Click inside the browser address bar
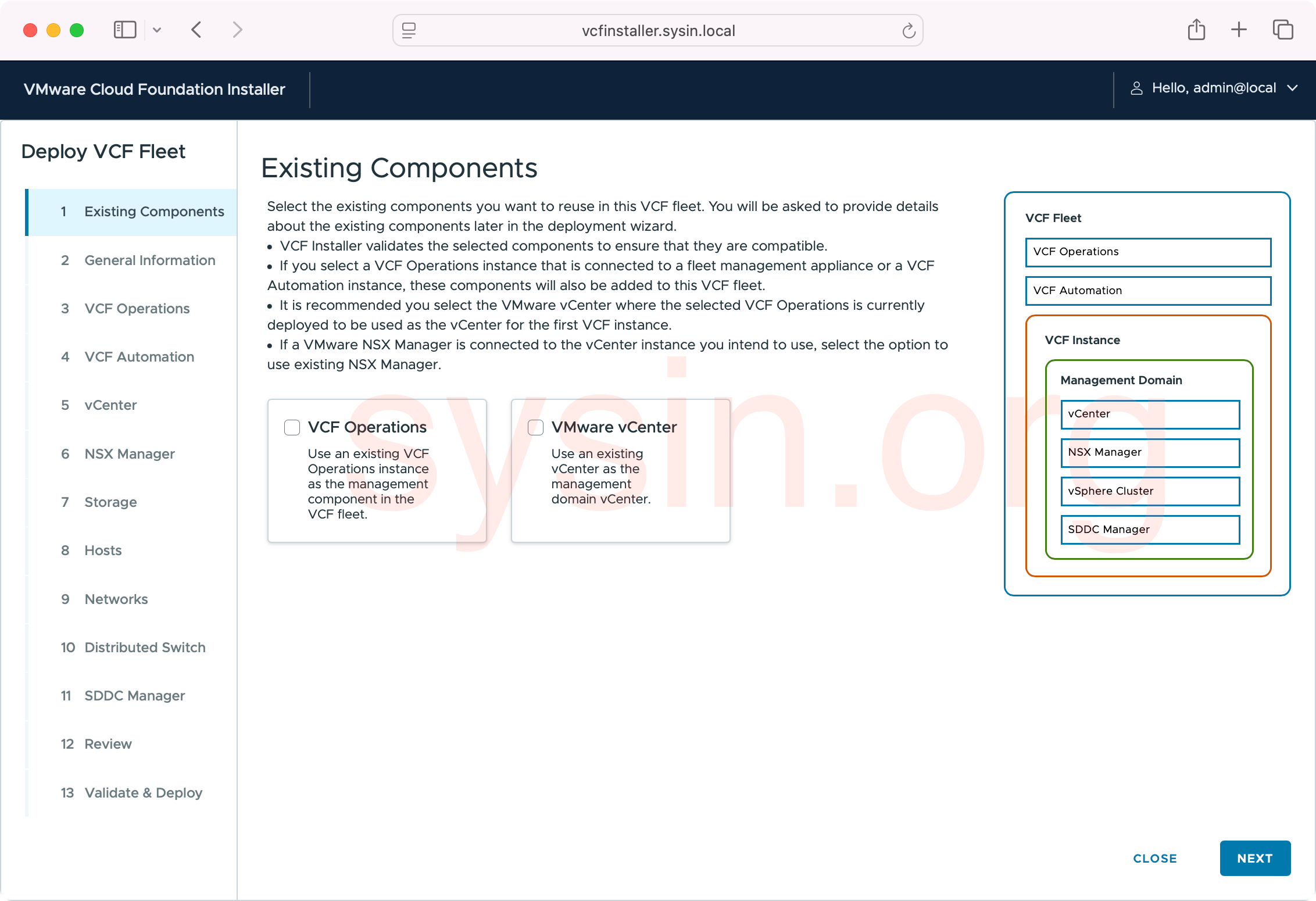This screenshot has height=901, width=1316. click(657, 30)
